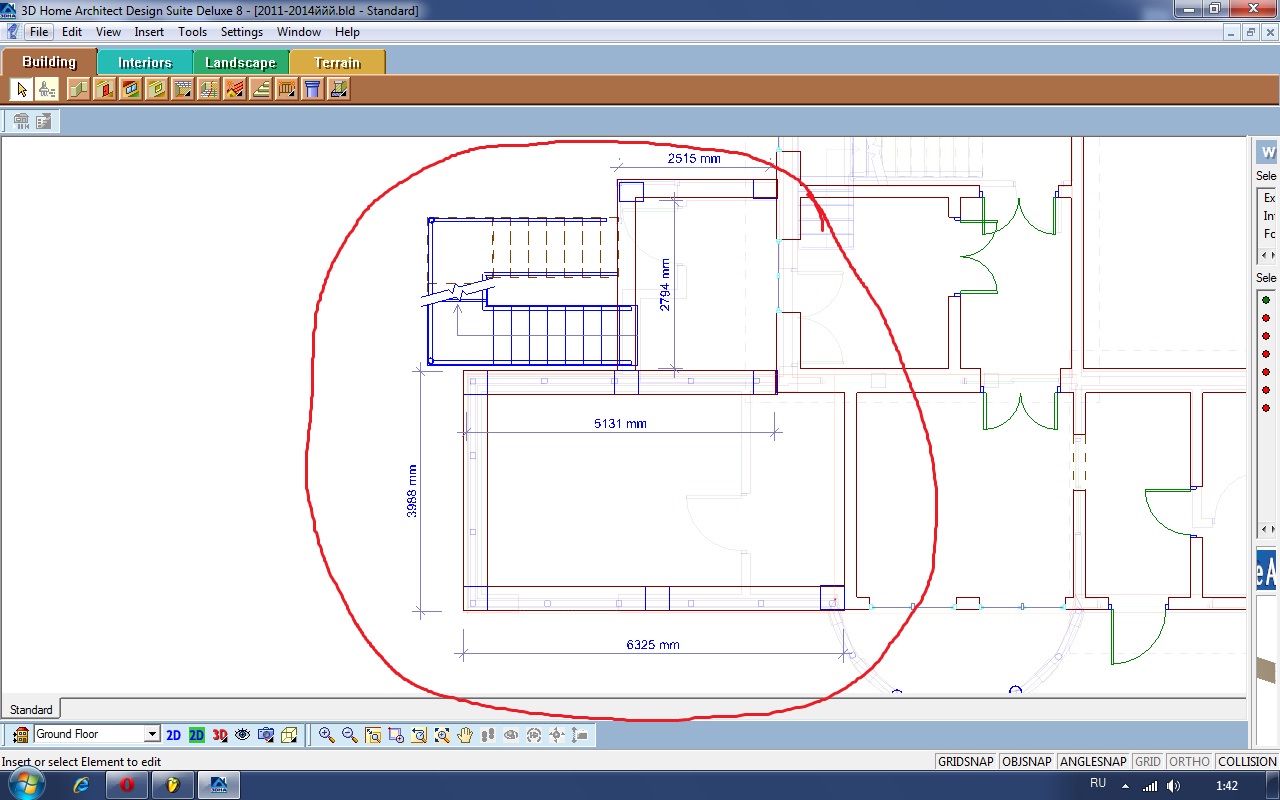The height and width of the screenshot is (800, 1280).
Task: Toggle ORTHO mode in the status bar
Action: point(1190,762)
